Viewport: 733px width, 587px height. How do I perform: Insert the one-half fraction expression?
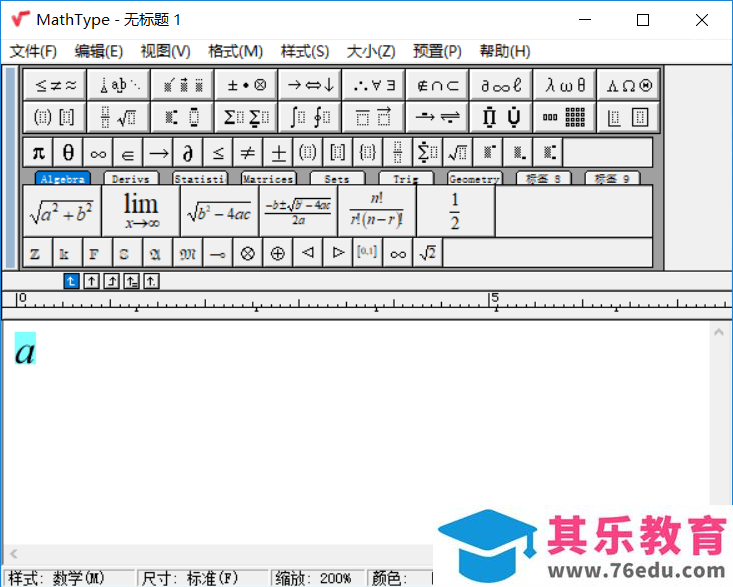click(x=455, y=211)
